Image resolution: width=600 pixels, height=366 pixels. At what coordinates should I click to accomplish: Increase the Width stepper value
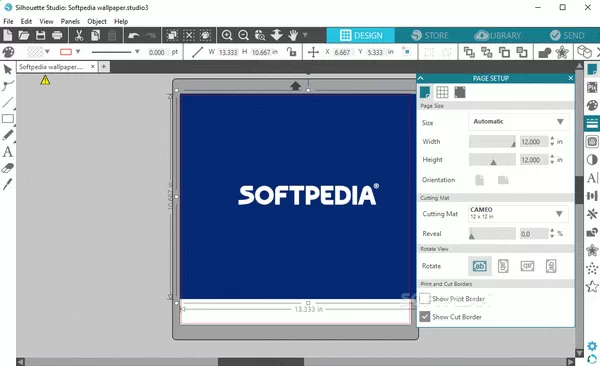pyautogui.click(x=552, y=139)
